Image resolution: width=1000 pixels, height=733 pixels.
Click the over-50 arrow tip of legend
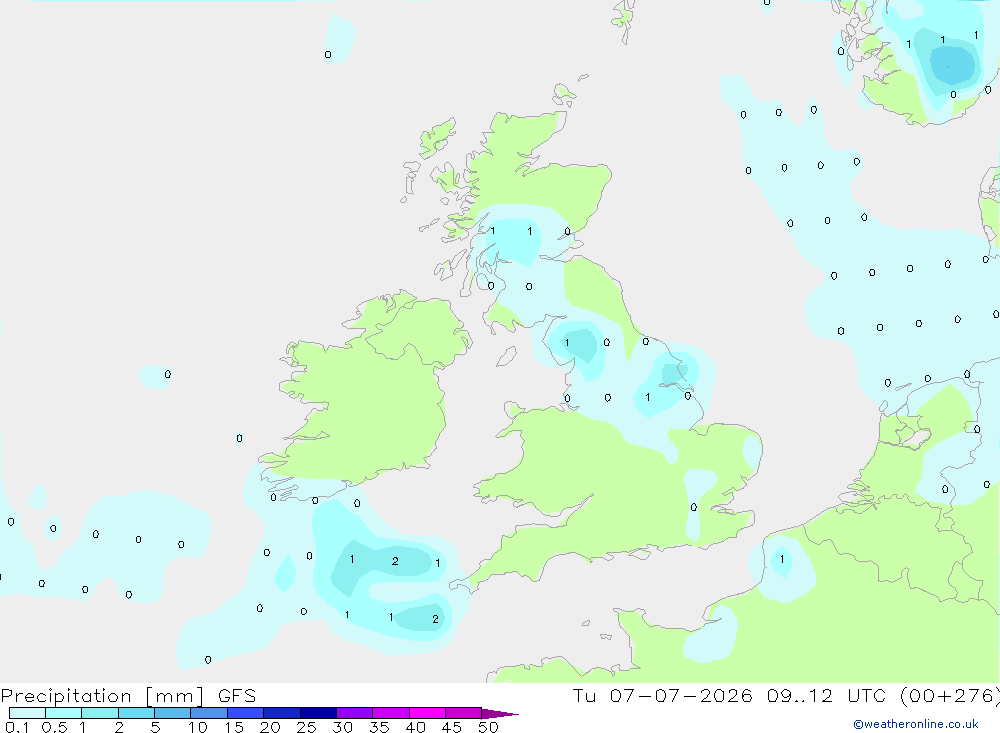coord(499,714)
